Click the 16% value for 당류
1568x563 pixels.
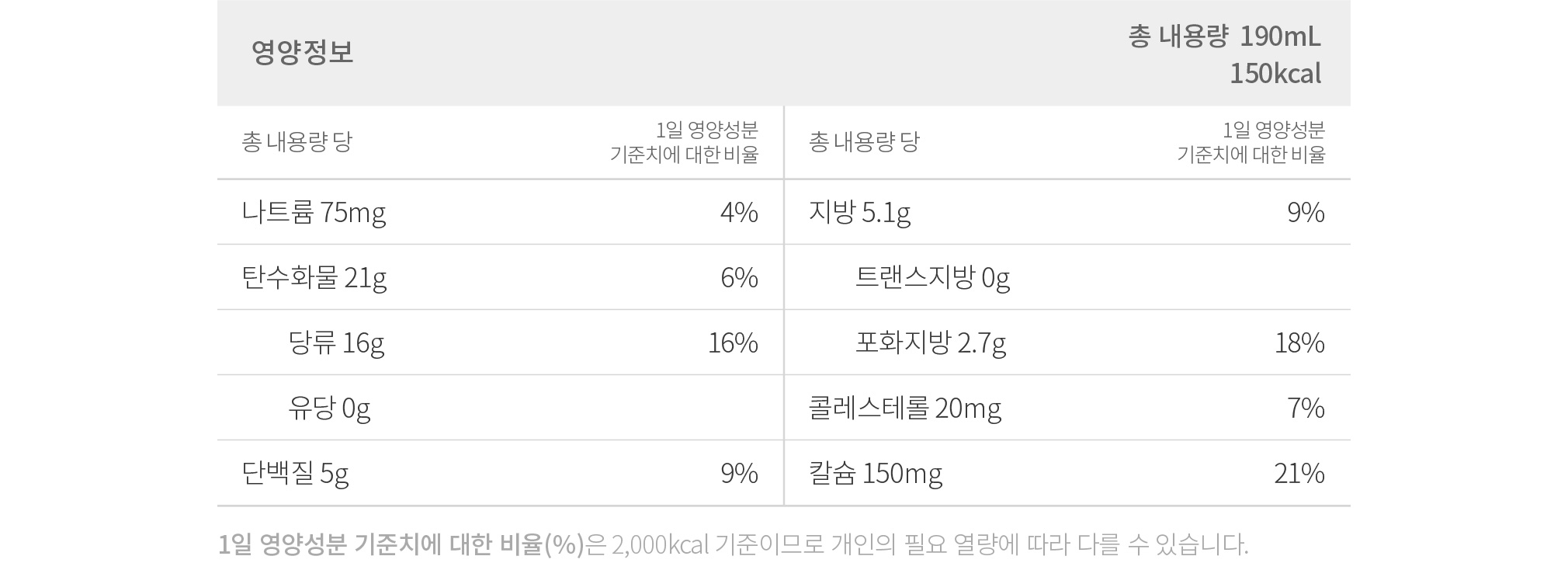(x=733, y=342)
